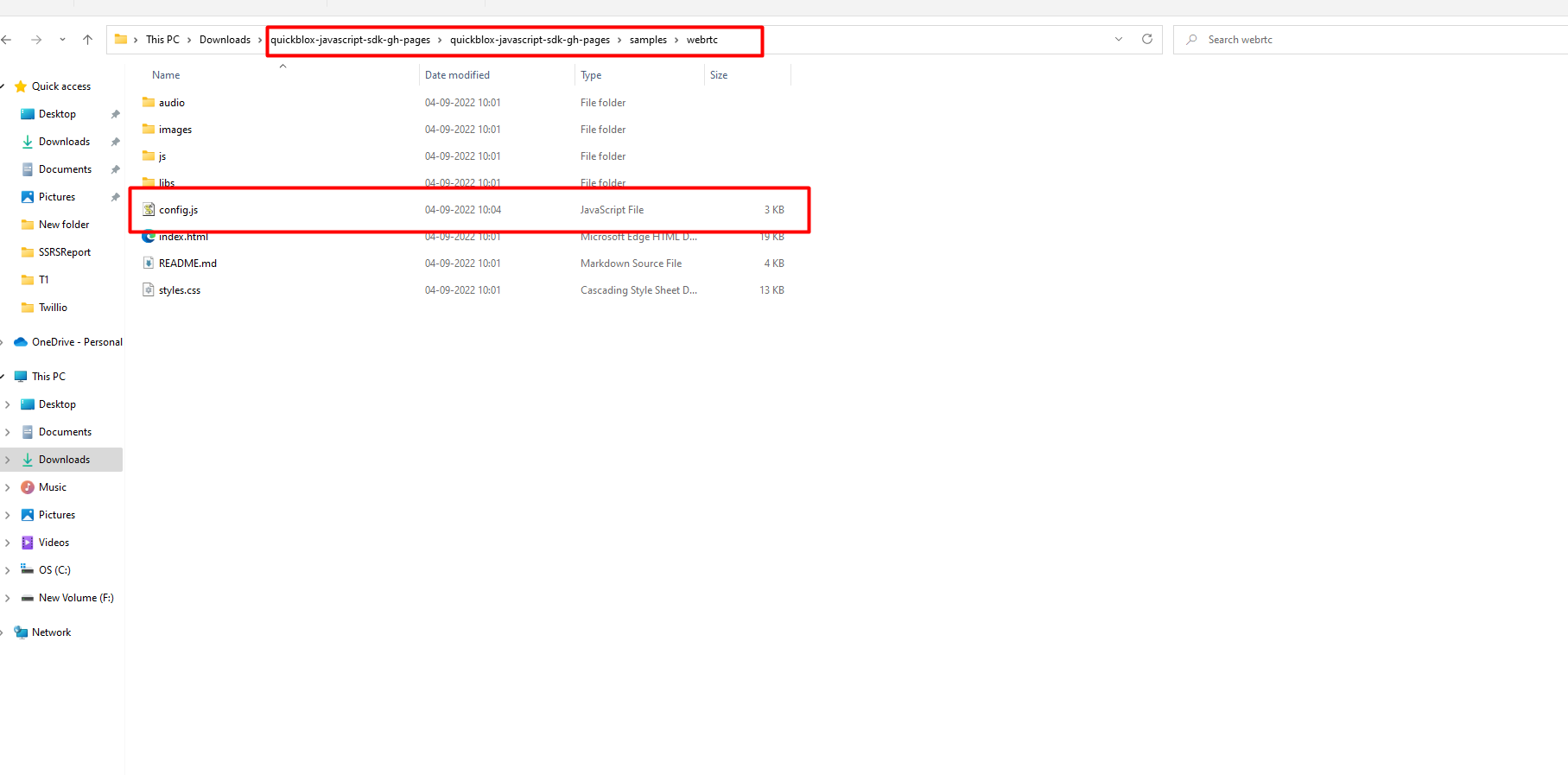The height and width of the screenshot is (775, 1568).
Task: Click the OneDrive - Personal cloud icon
Action: 21,342
